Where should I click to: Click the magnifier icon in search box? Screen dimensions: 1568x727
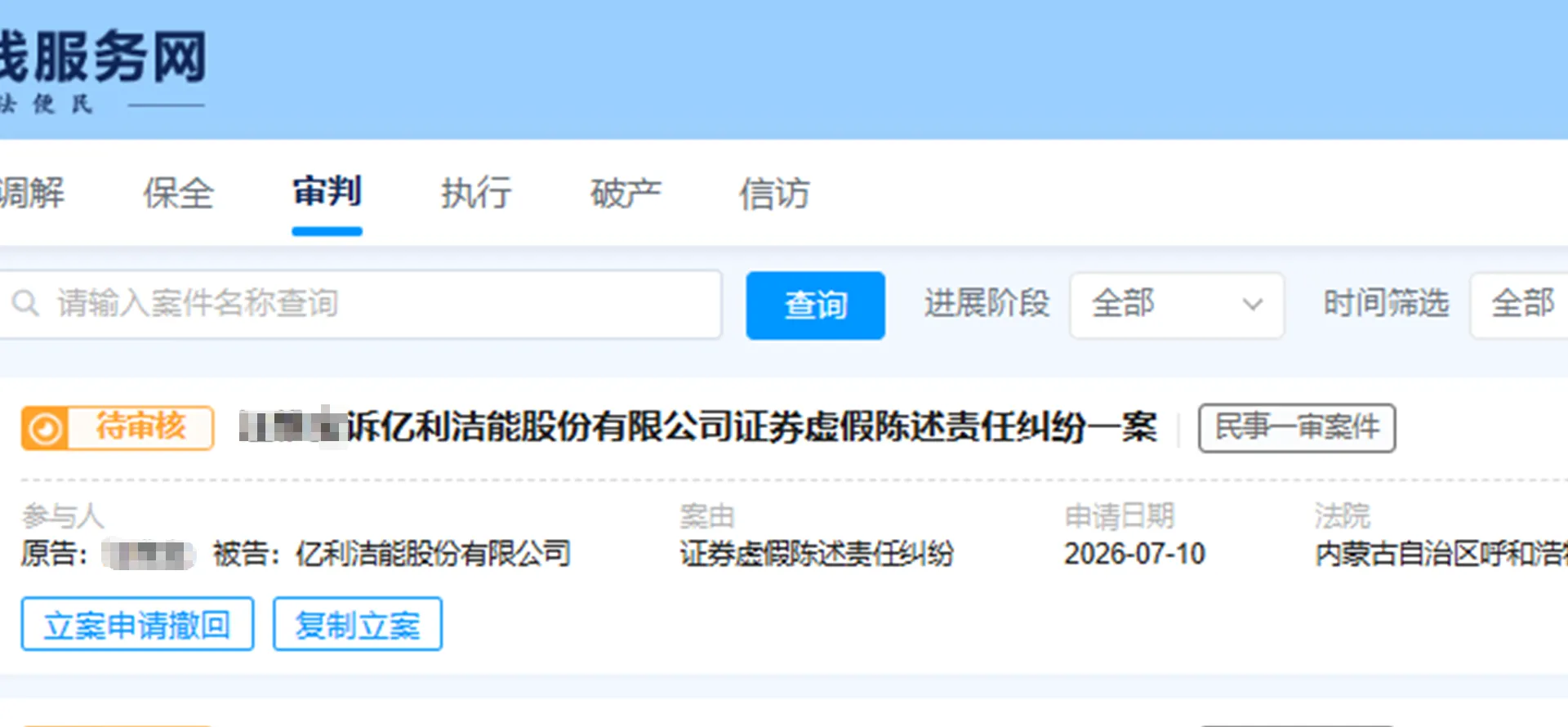(x=25, y=303)
